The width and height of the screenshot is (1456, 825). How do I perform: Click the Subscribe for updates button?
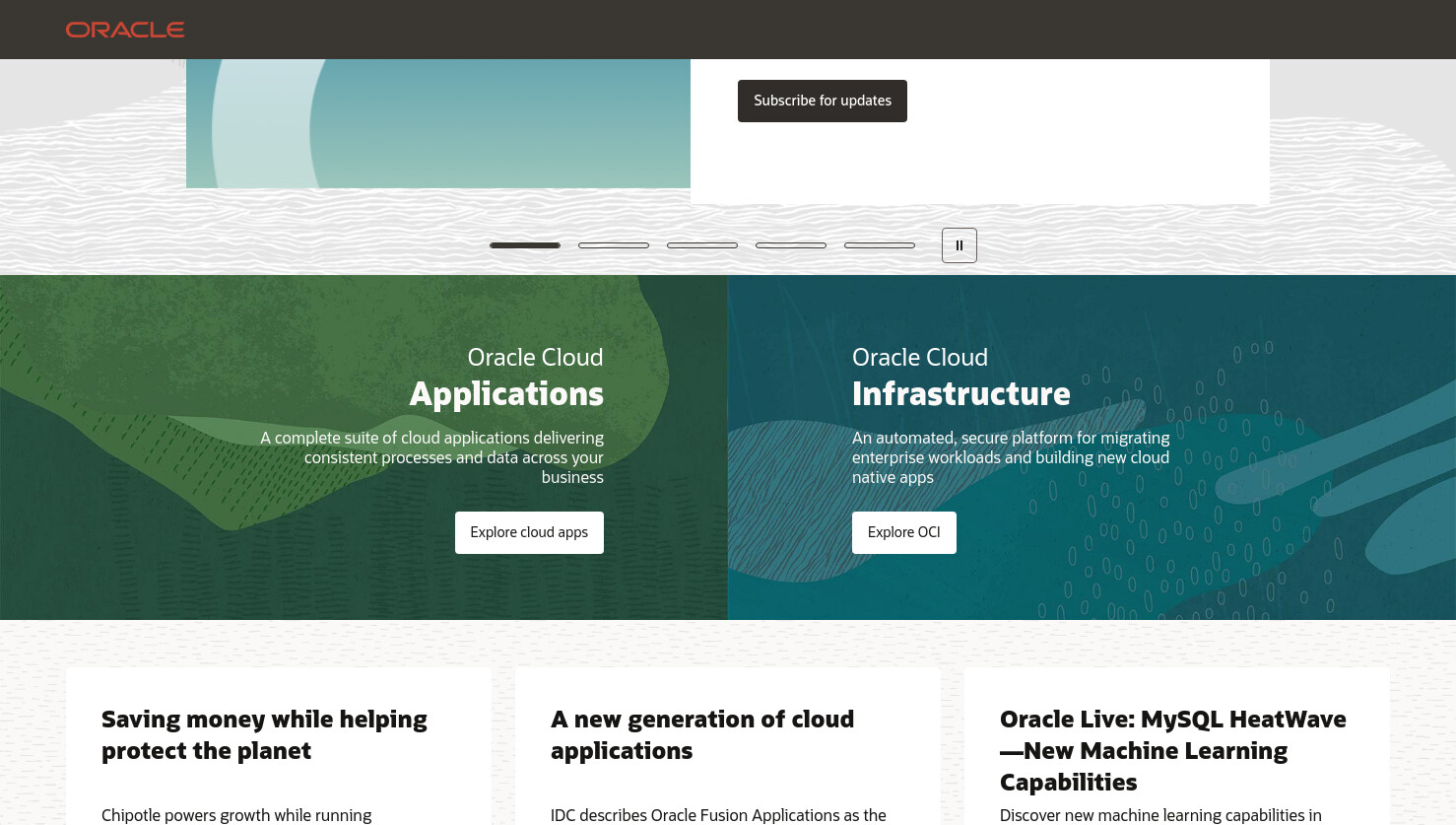pos(823,101)
